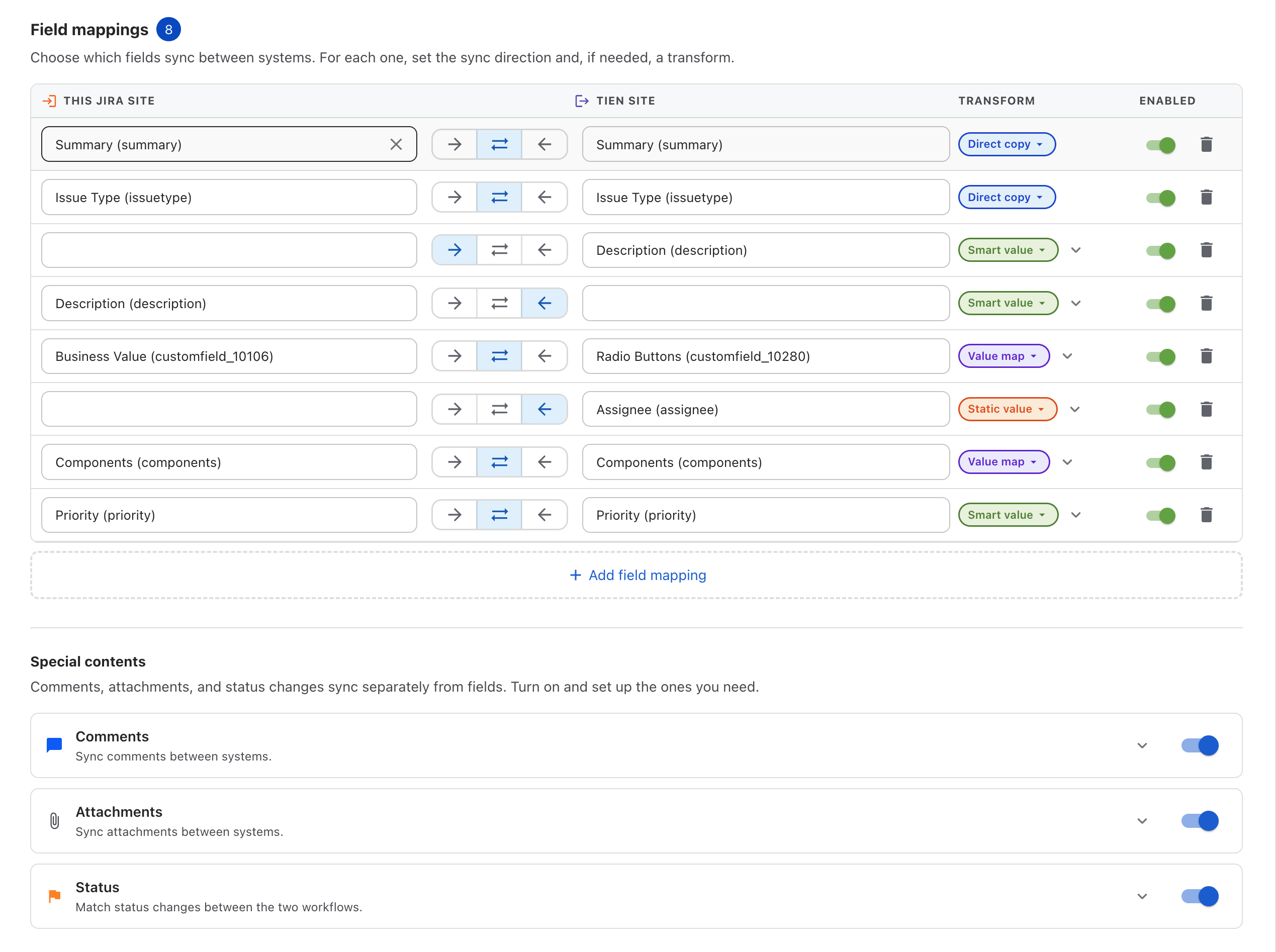1276x952 pixels.
Task: Expand the Attachments section
Action: tap(1142, 821)
